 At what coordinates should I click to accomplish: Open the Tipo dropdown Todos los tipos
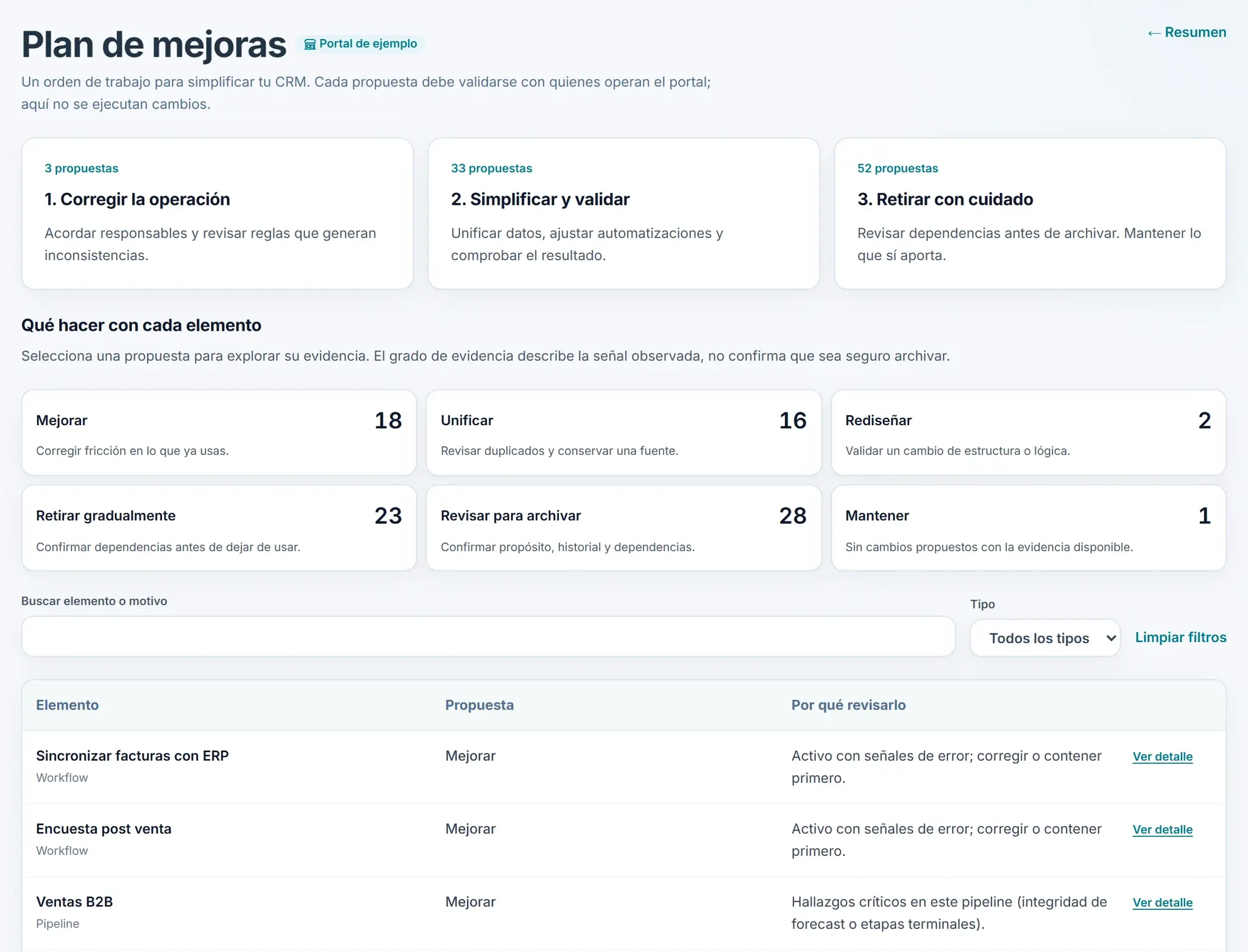point(1045,638)
